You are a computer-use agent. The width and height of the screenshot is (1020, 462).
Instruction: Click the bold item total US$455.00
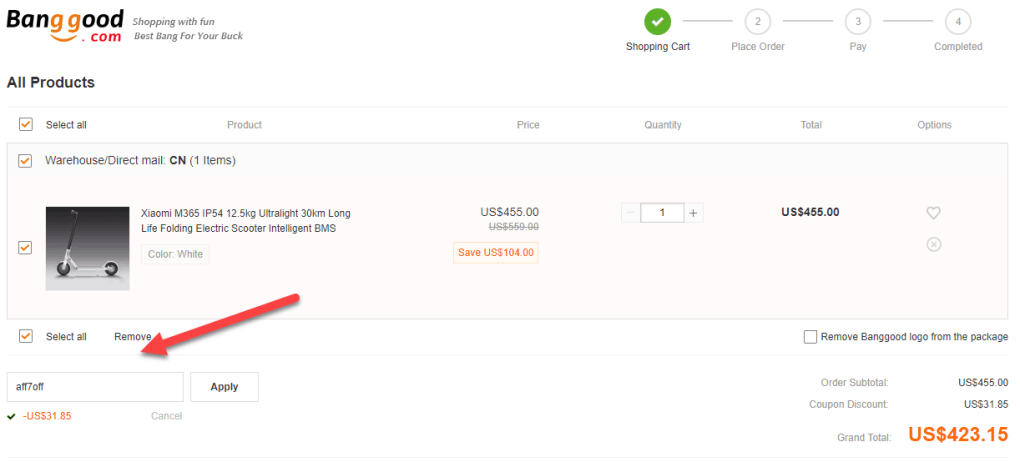click(810, 212)
